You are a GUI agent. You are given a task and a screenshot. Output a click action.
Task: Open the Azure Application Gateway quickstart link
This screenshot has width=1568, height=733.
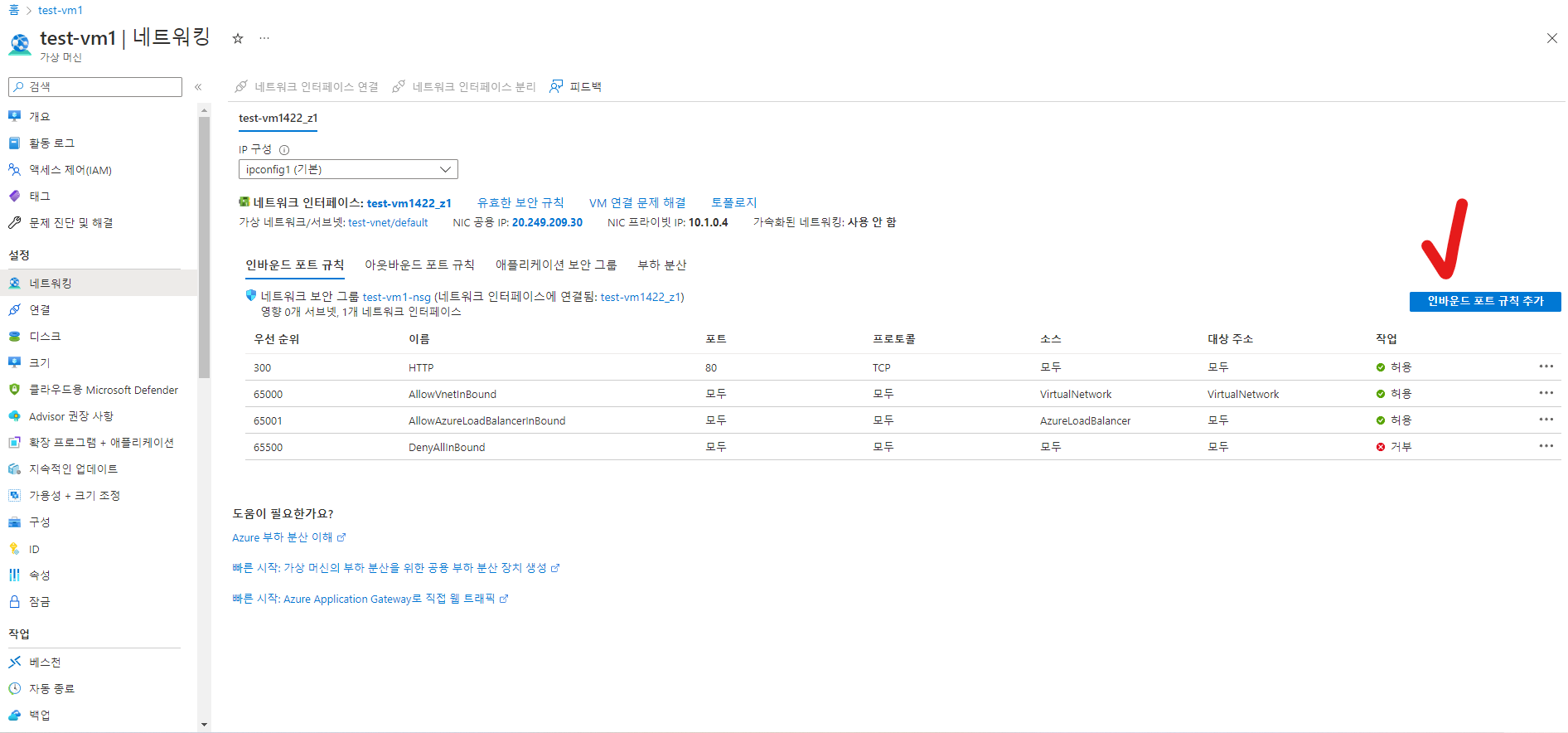[x=370, y=599]
